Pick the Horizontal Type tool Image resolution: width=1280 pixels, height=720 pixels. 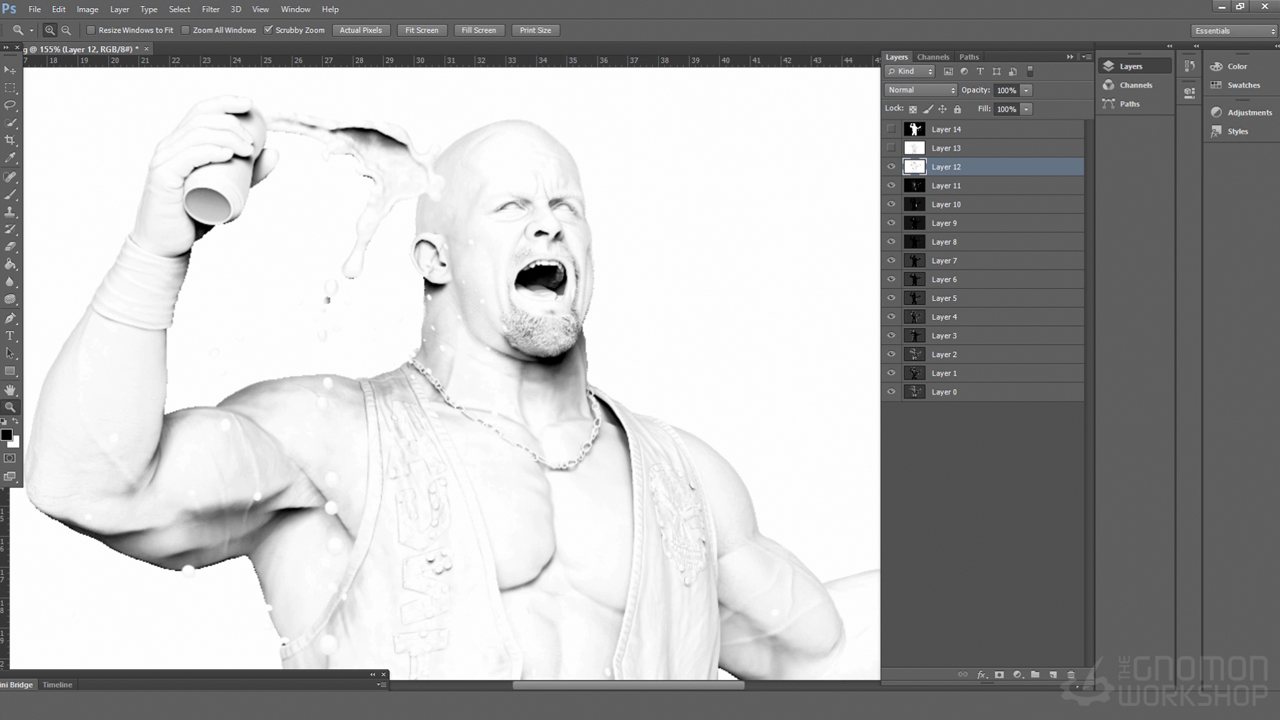11,336
